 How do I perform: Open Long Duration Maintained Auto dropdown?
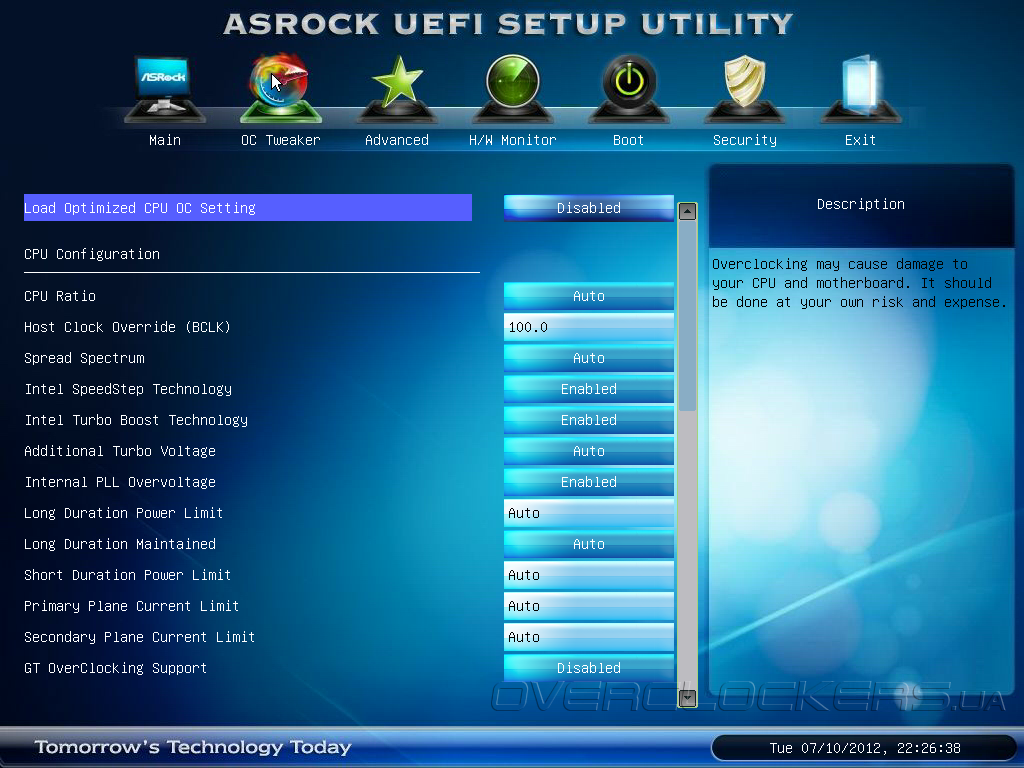(x=588, y=544)
